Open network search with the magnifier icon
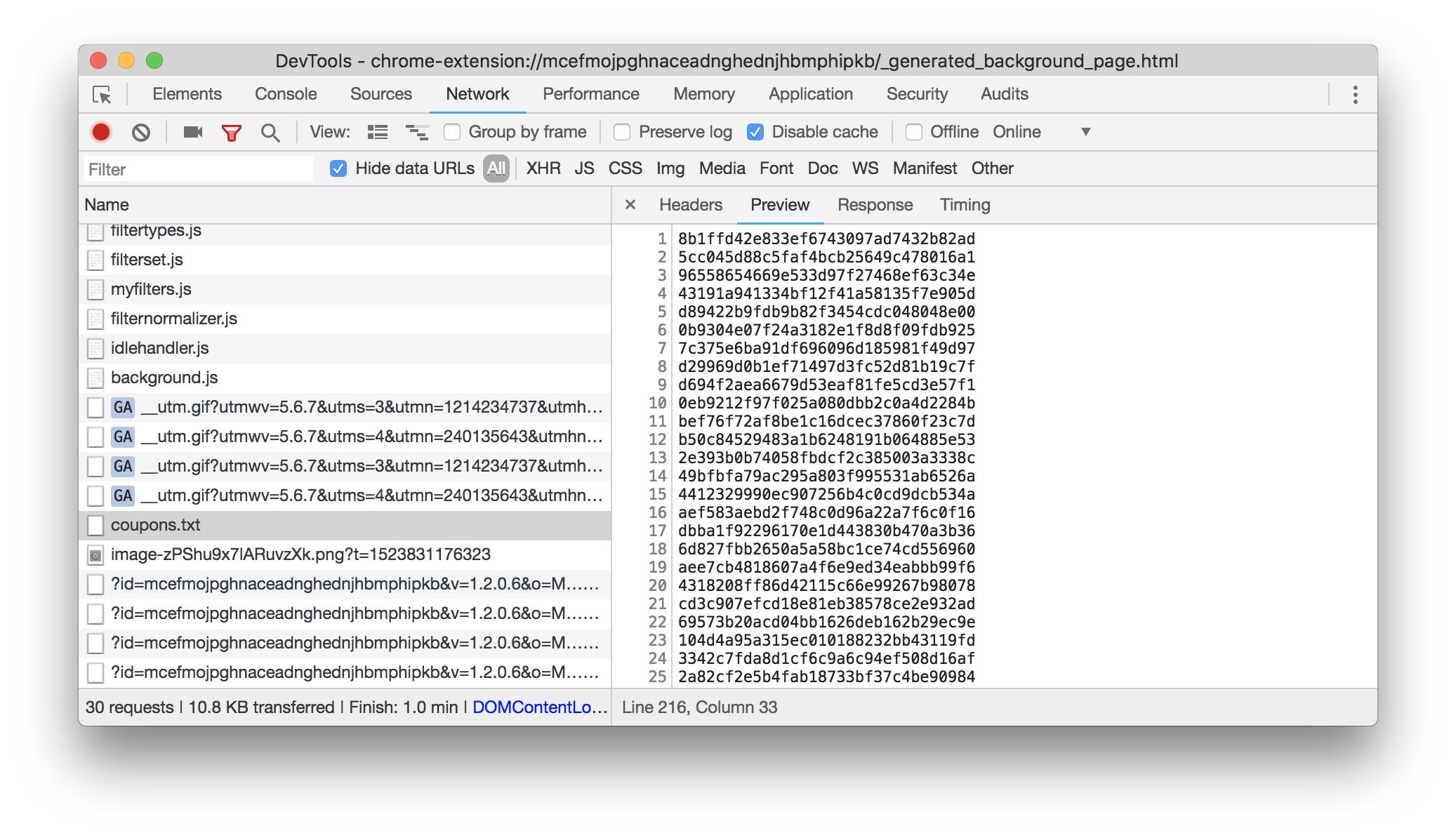Screen dimensions: 1456x838 pos(270,132)
